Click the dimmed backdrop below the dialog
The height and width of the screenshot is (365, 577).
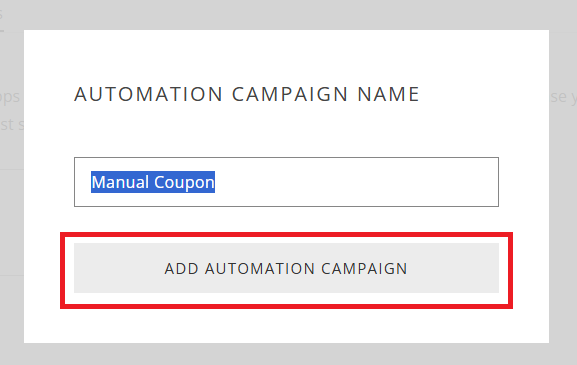click(x=286, y=354)
